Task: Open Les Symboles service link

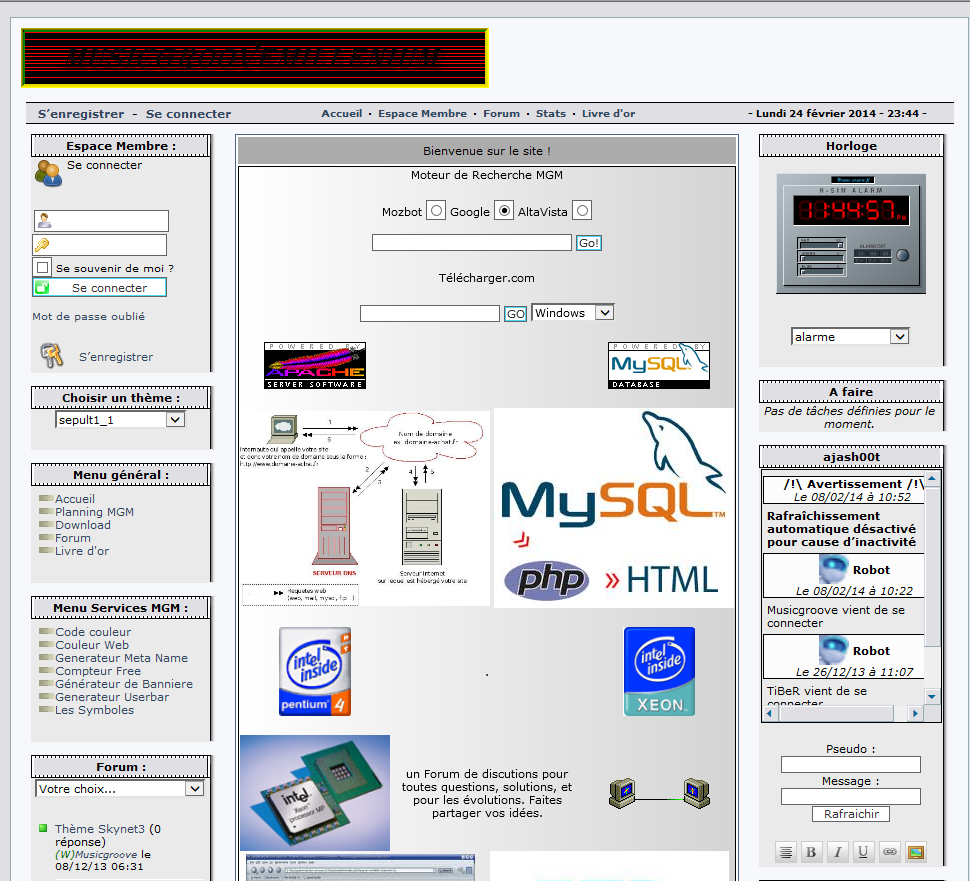Action: click(x=94, y=710)
